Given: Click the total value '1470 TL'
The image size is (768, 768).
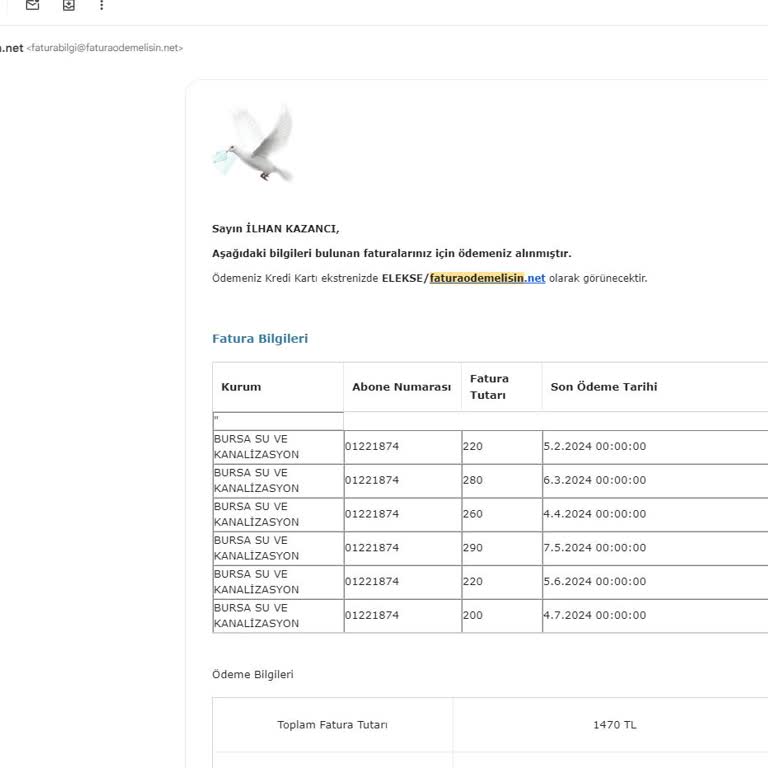Looking at the screenshot, I should pyautogui.click(x=615, y=725).
